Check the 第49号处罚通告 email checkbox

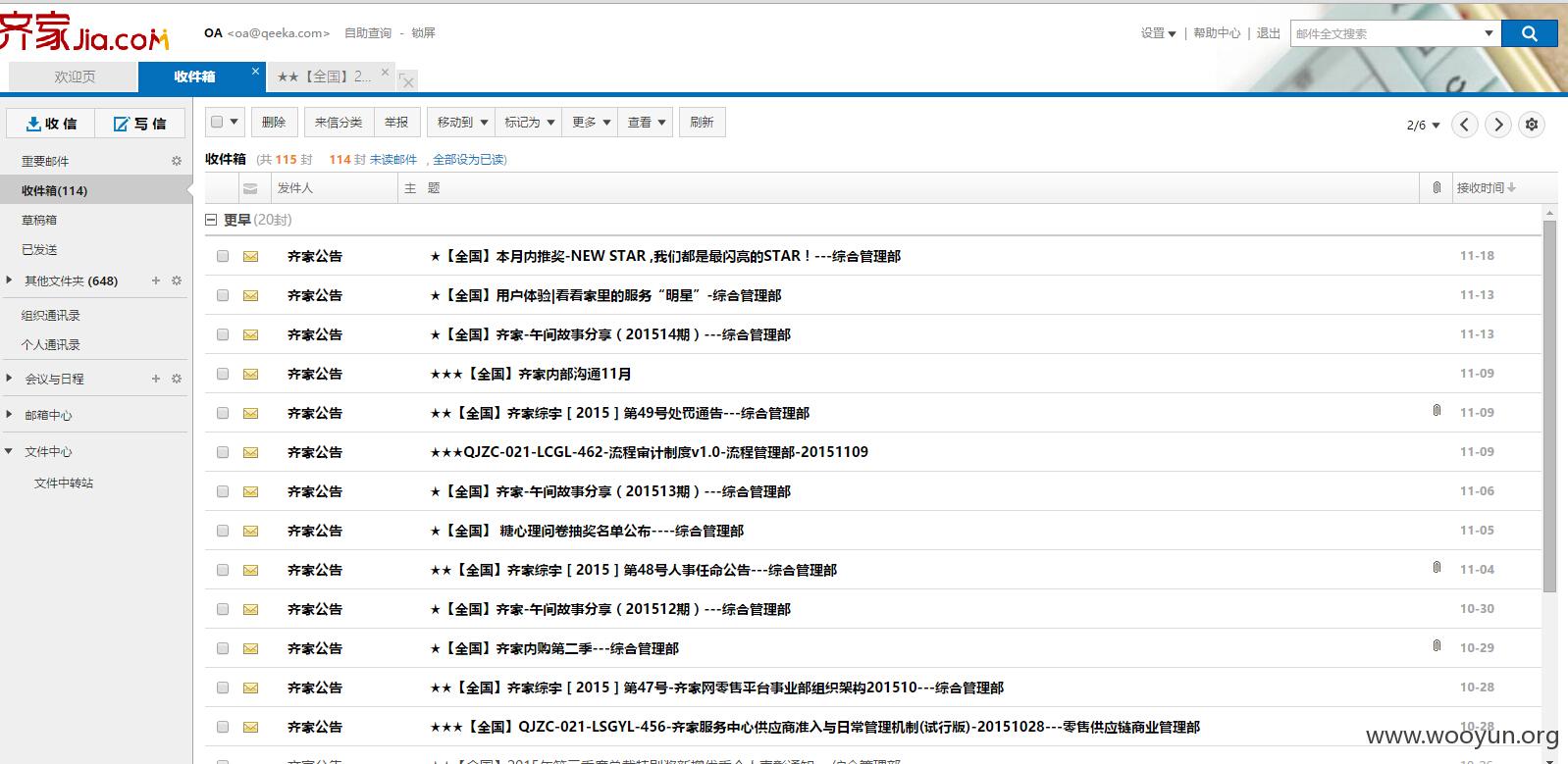coord(223,413)
